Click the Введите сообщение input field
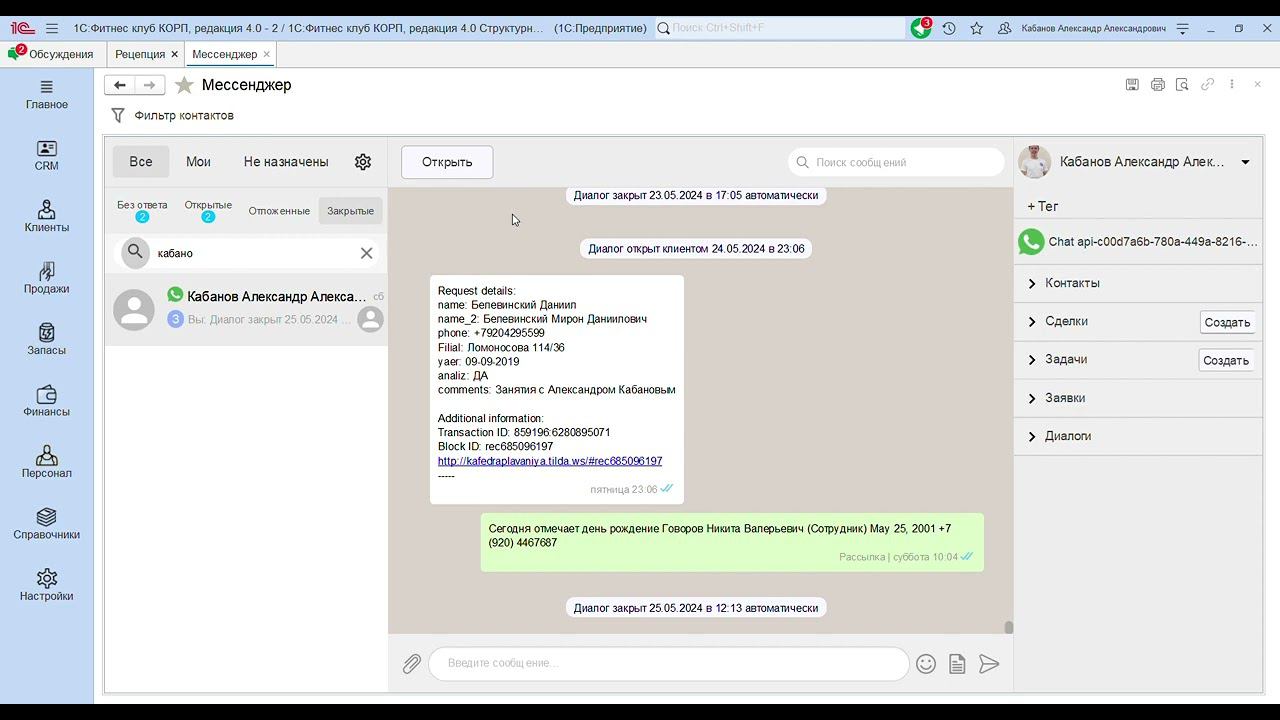1280x720 pixels. pos(669,664)
